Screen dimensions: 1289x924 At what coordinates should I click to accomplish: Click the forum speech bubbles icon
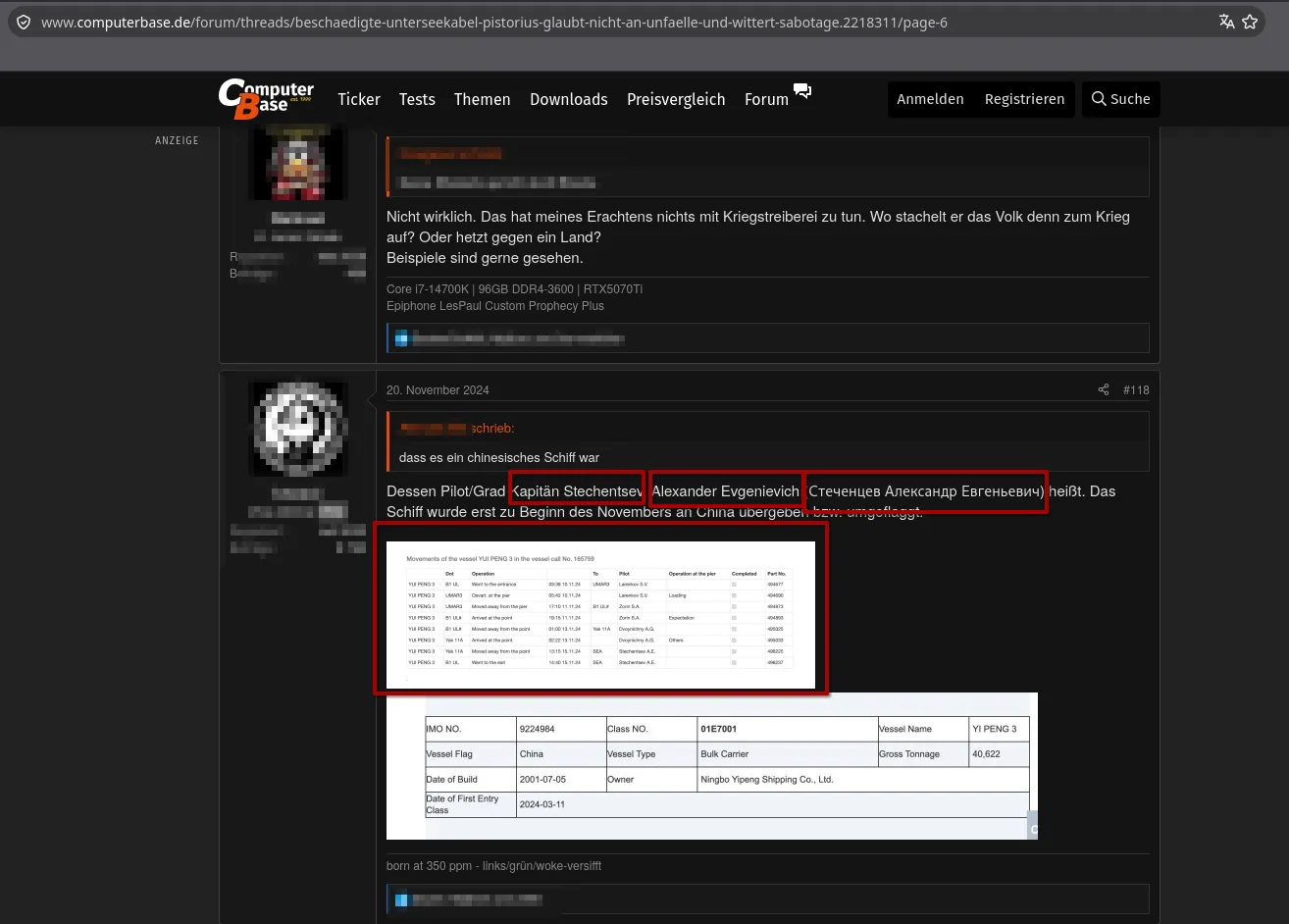click(802, 91)
